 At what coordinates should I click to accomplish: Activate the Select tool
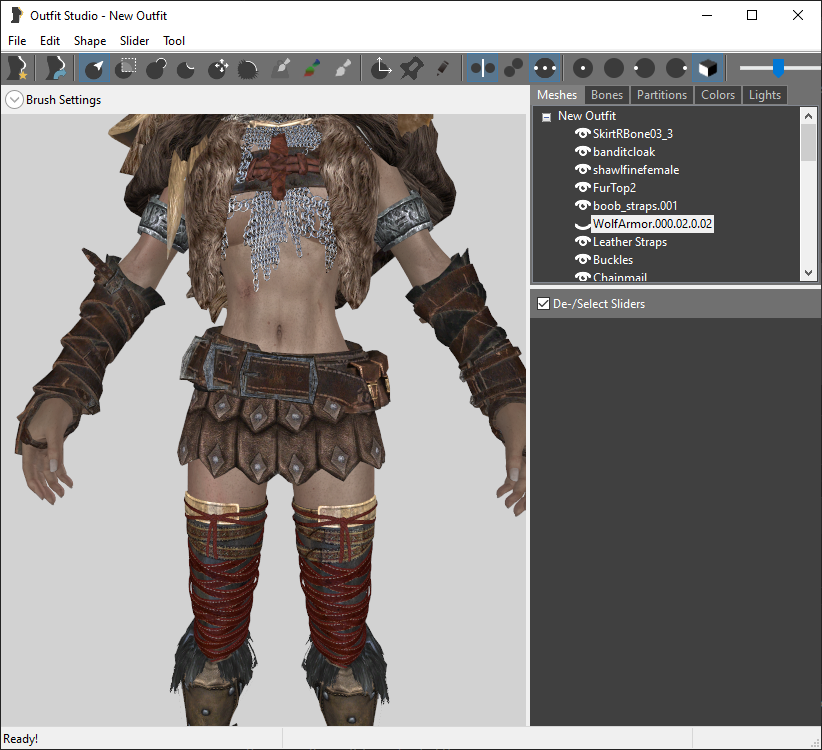(x=94, y=68)
